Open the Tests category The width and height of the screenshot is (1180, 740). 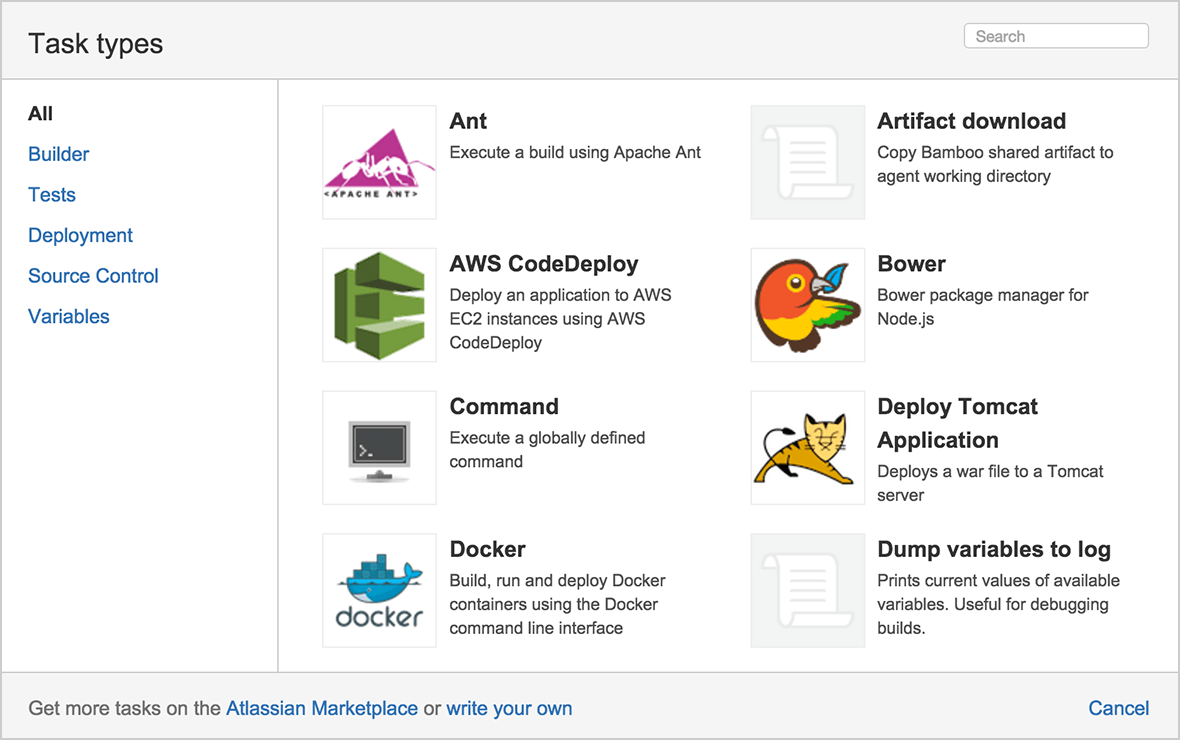click(x=51, y=194)
